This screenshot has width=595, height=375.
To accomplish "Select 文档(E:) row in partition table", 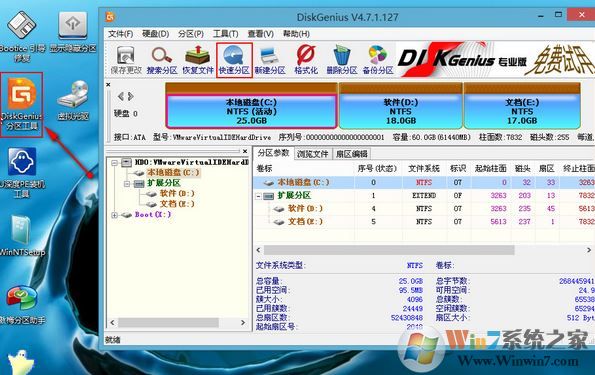I will coord(424,222).
